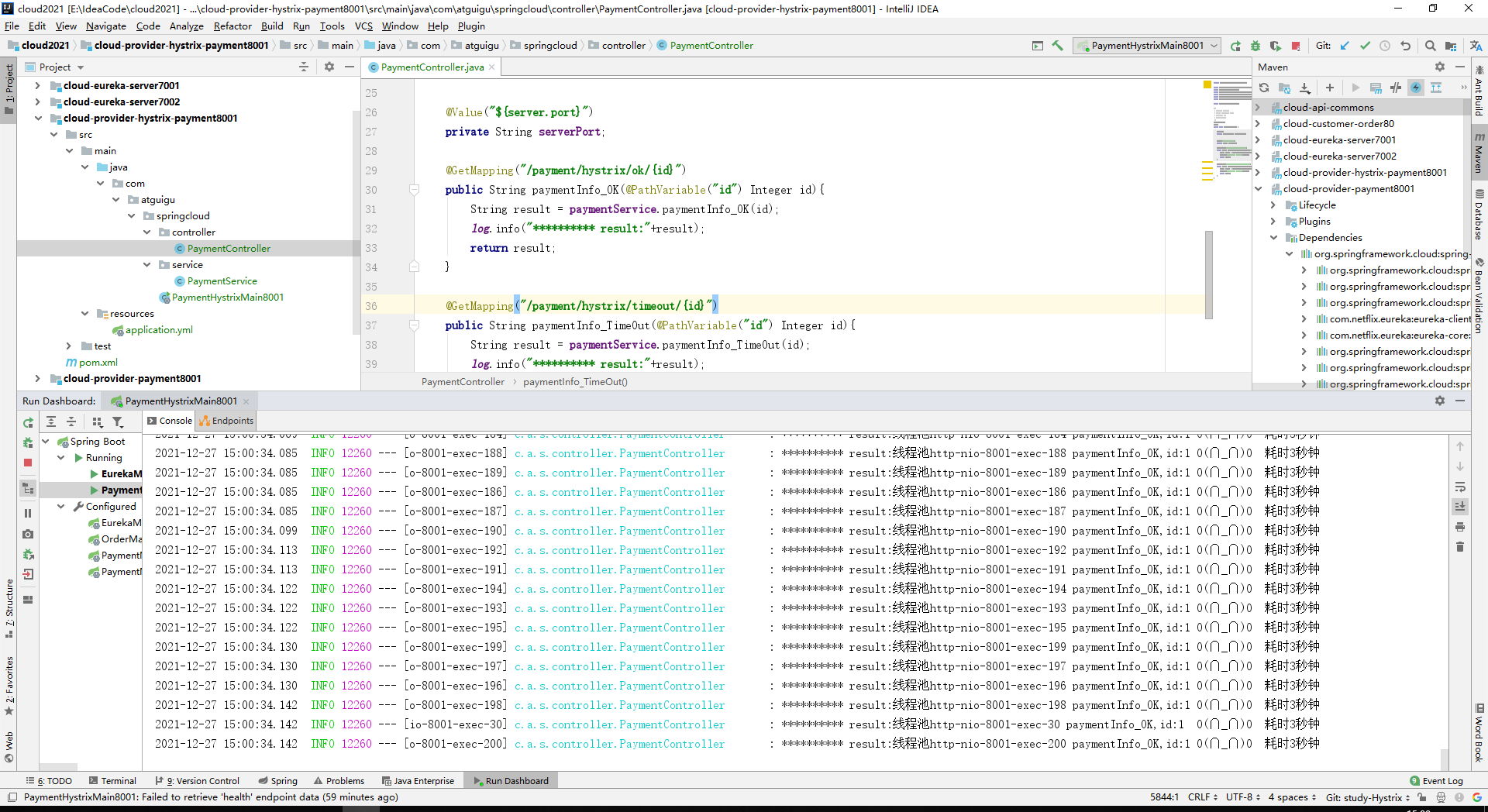This screenshot has width=1488, height=812.
Task: Click Collapse All in Run Dashboard
Action: coord(71,421)
